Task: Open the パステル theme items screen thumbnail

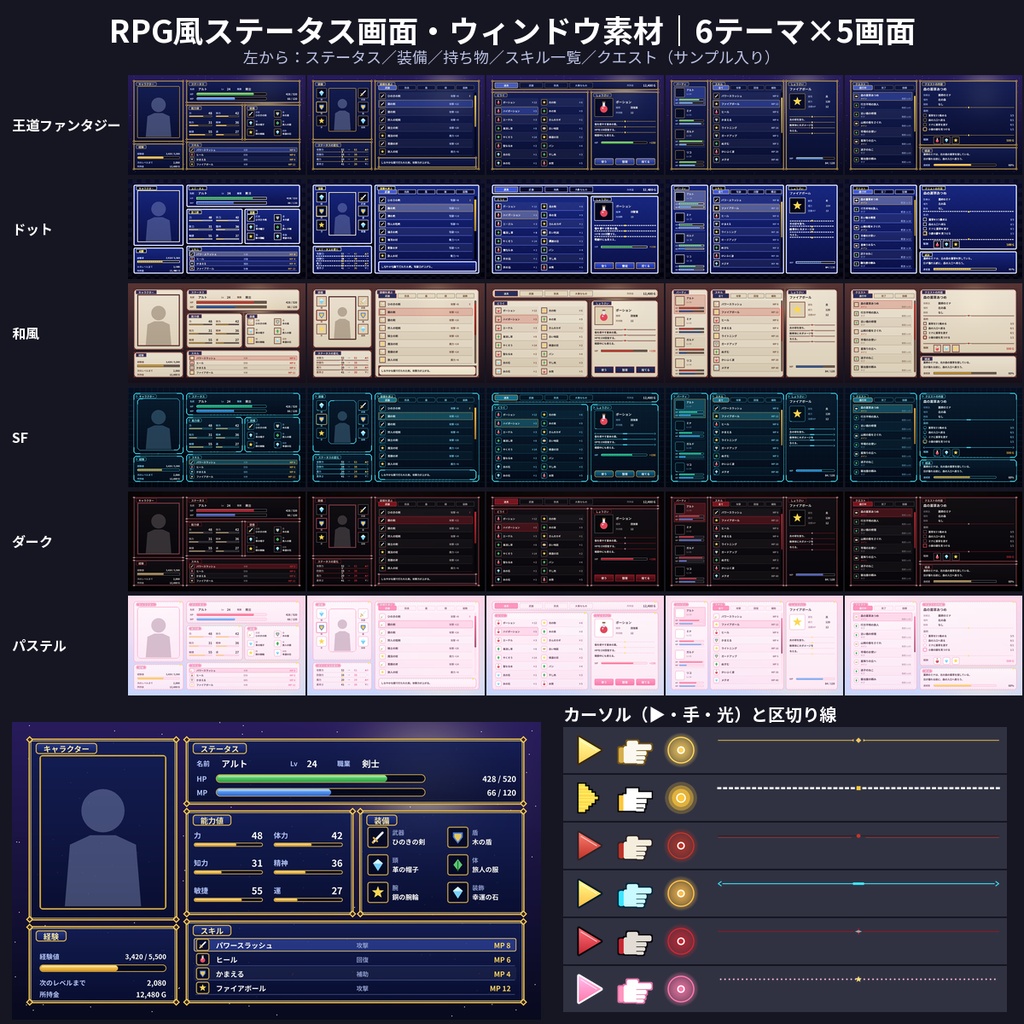Action: [575, 645]
